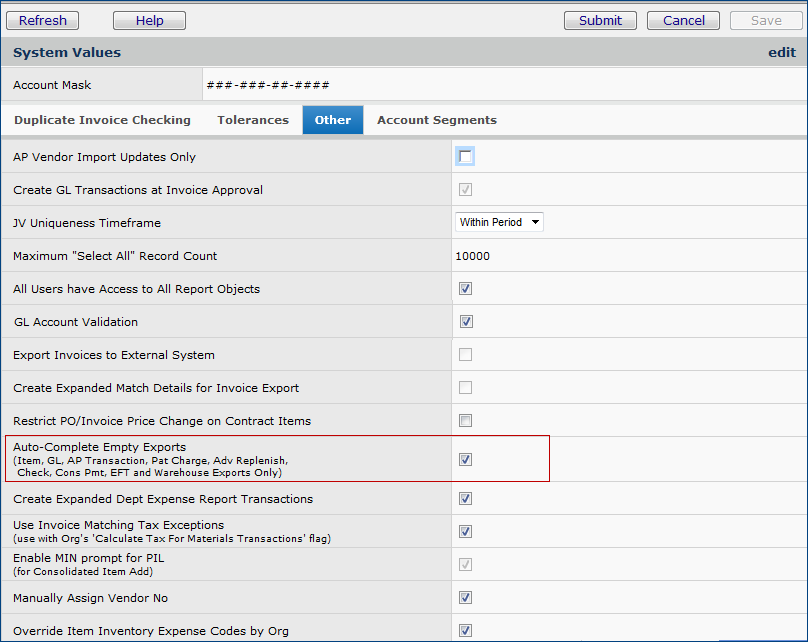Go to Account Segments tab
The image size is (808, 642).
436,120
